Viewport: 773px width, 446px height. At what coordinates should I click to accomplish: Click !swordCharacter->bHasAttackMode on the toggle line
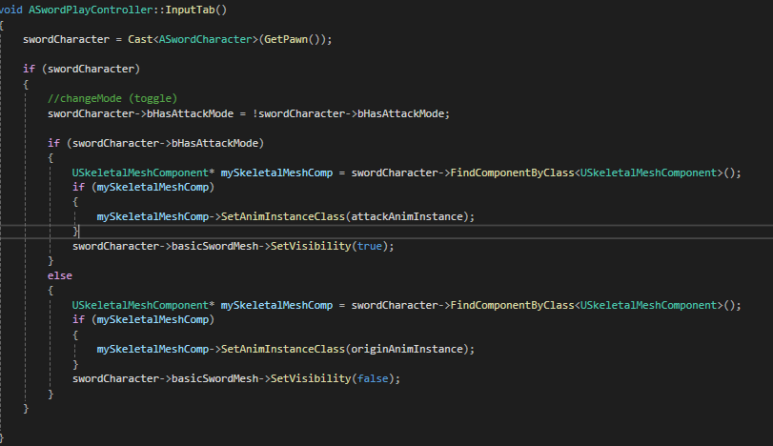(x=348, y=114)
